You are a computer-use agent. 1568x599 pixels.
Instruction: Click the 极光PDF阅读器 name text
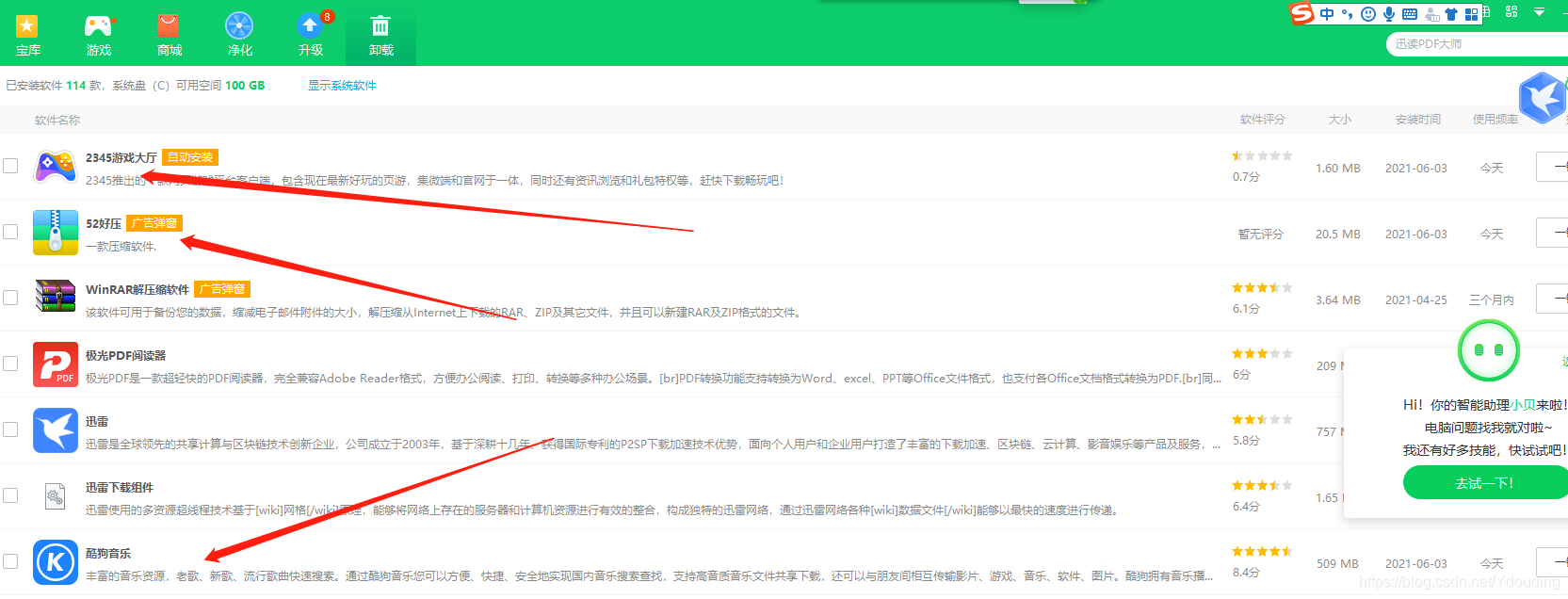[x=125, y=356]
